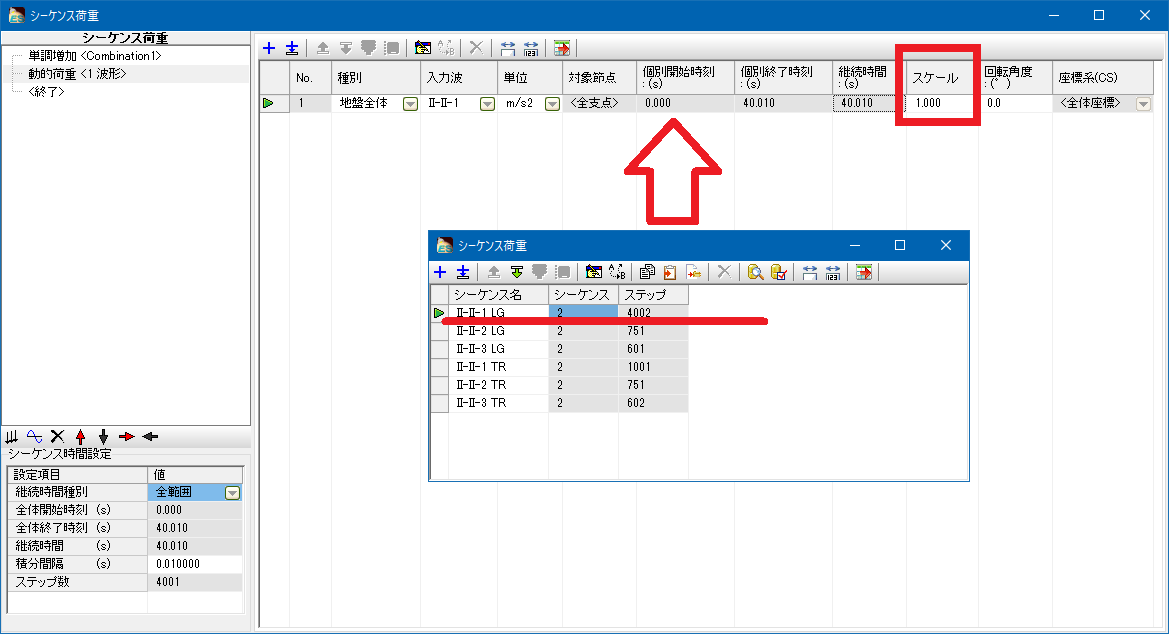
Task: Click the 回転角度 value field 0.0
Action: coord(1015,103)
